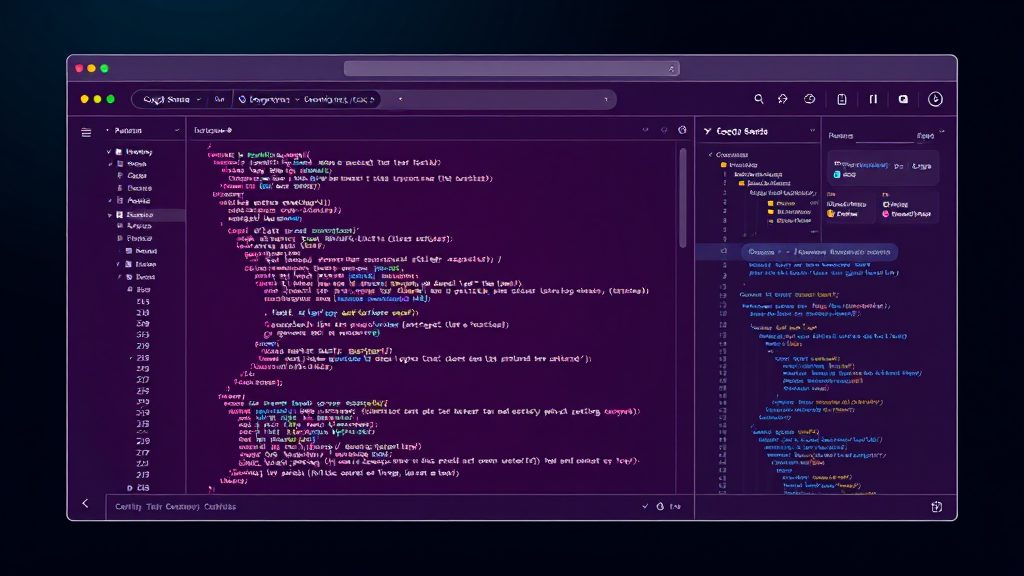
Task: Click the shield icon in the toolbar breadcrumb pill
Action: (242, 99)
